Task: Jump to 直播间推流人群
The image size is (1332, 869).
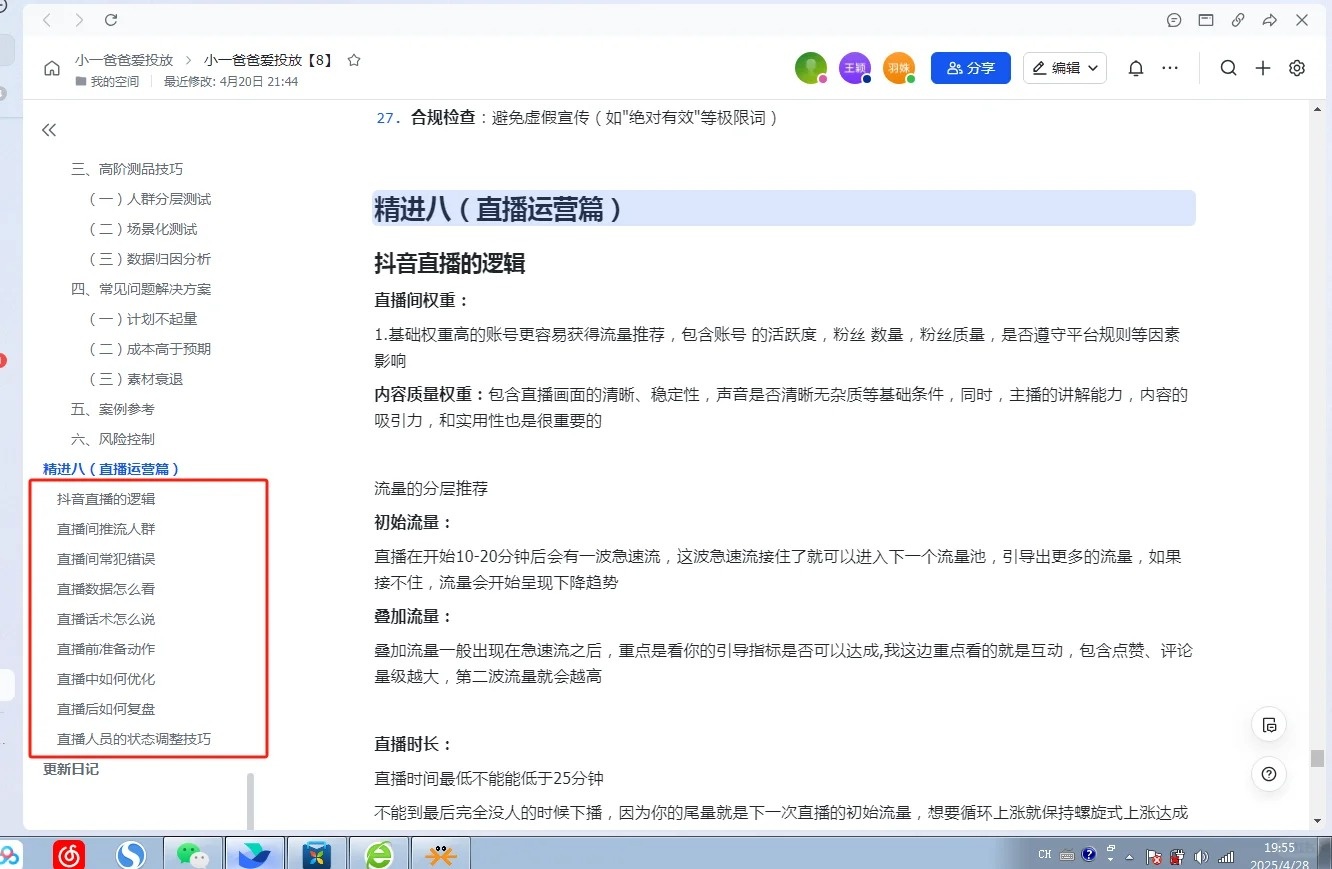Action: 106,529
